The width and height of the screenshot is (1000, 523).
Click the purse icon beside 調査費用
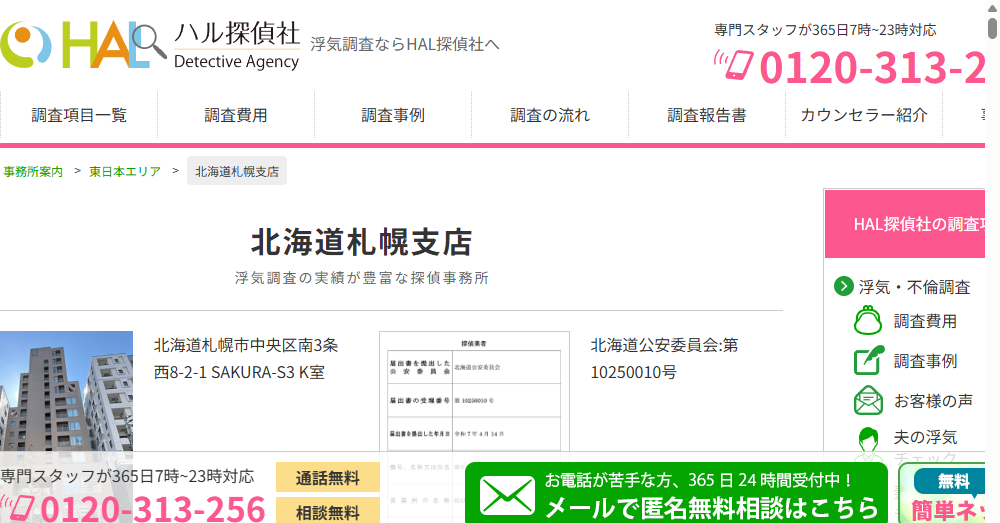click(868, 321)
